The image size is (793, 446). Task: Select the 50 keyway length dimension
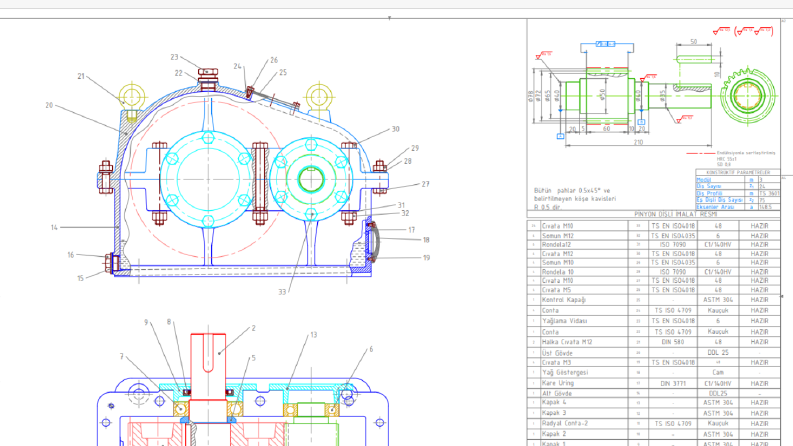click(x=694, y=41)
